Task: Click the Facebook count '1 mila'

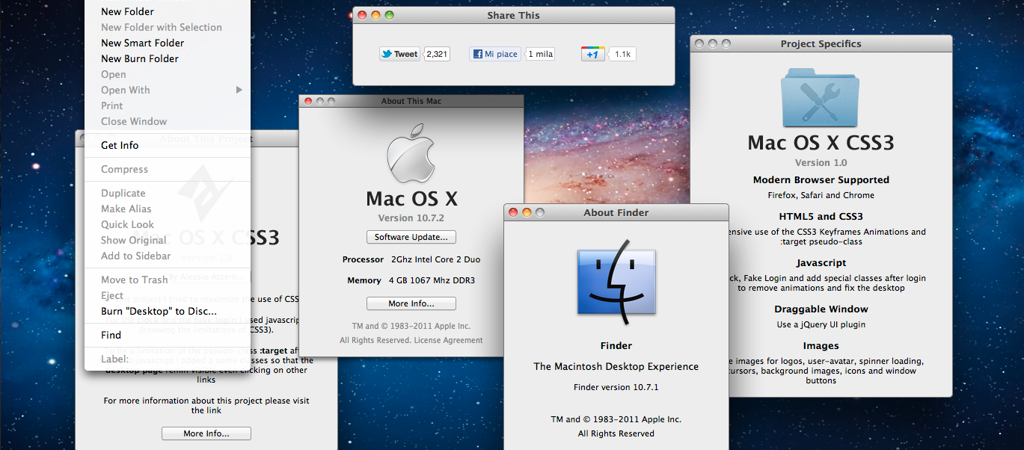Action: pyautogui.click(x=539, y=54)
